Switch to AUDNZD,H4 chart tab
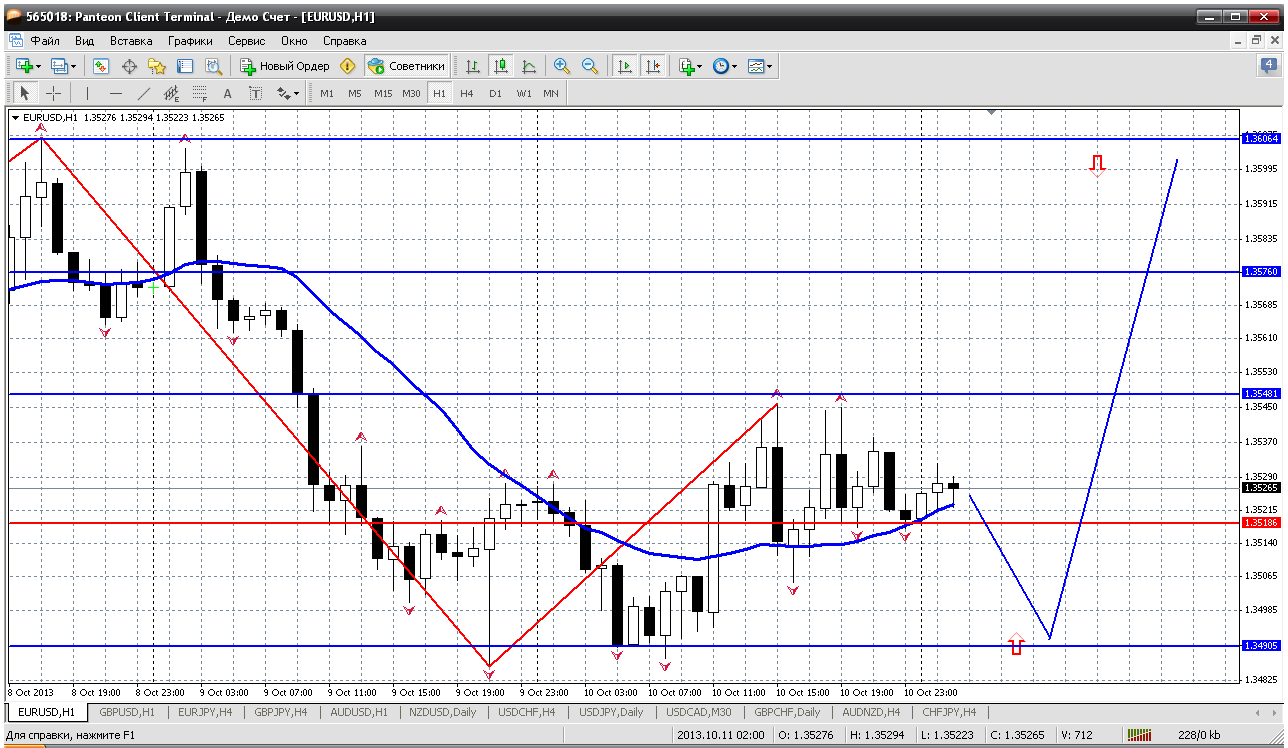This screenshot has height=748, width=1288. pyautogui.click(x=870, y=712)
